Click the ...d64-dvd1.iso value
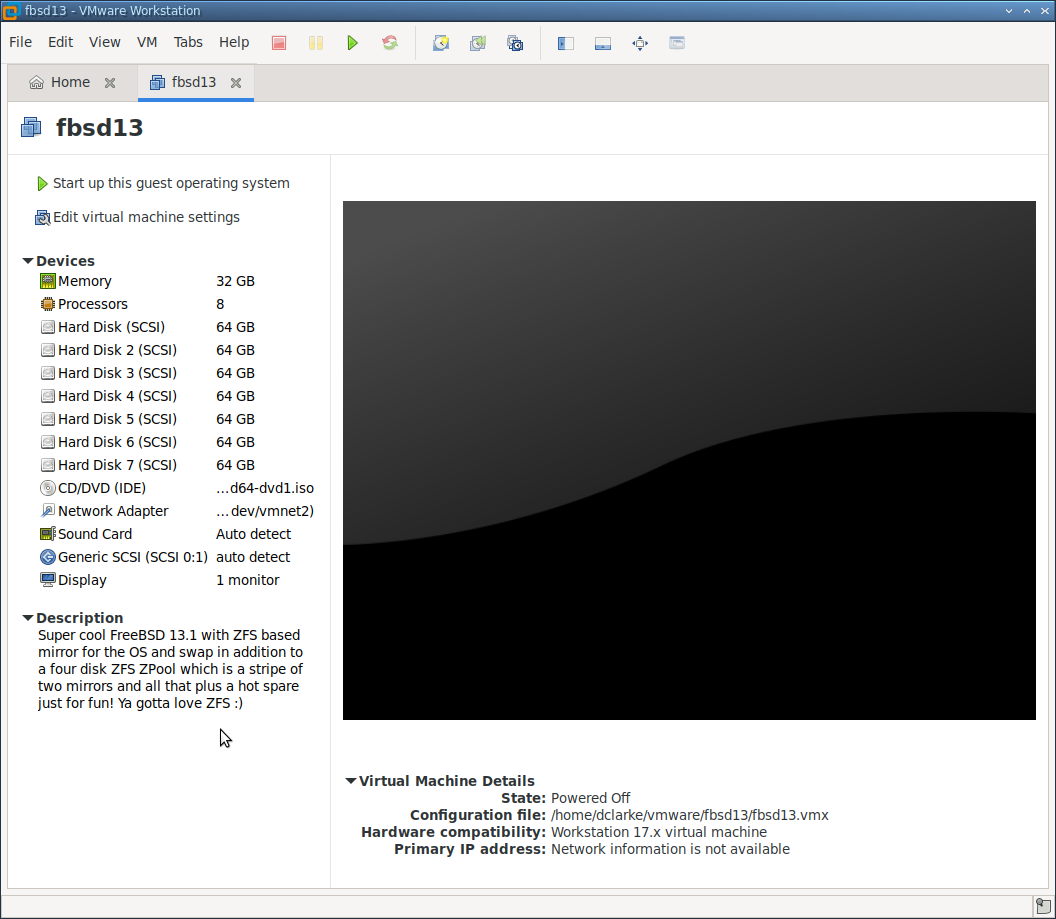 [x=265, y=488]
